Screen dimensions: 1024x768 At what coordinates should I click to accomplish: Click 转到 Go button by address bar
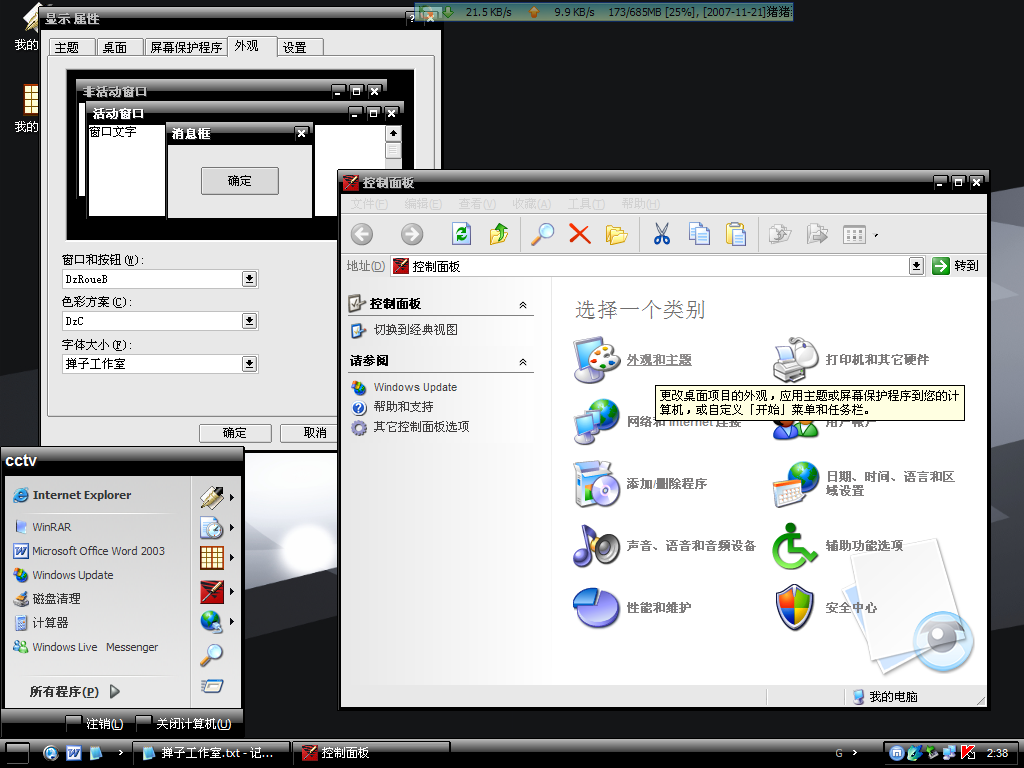[956, 266]
